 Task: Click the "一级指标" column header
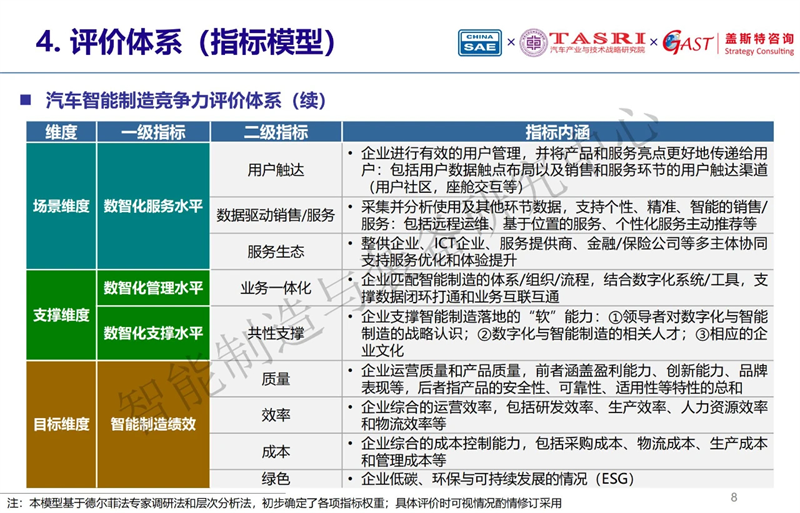point(153,132)
